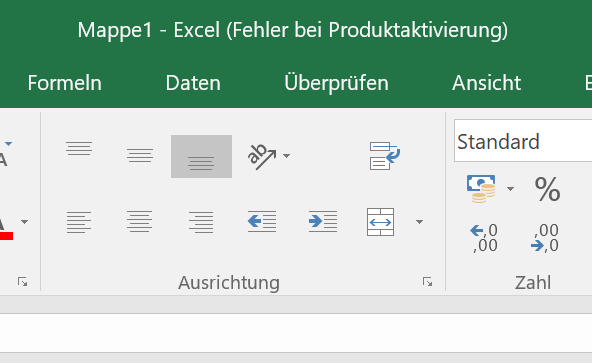Align text to the left
This screenshot has width=592, height=363.
tap(79, 222)
